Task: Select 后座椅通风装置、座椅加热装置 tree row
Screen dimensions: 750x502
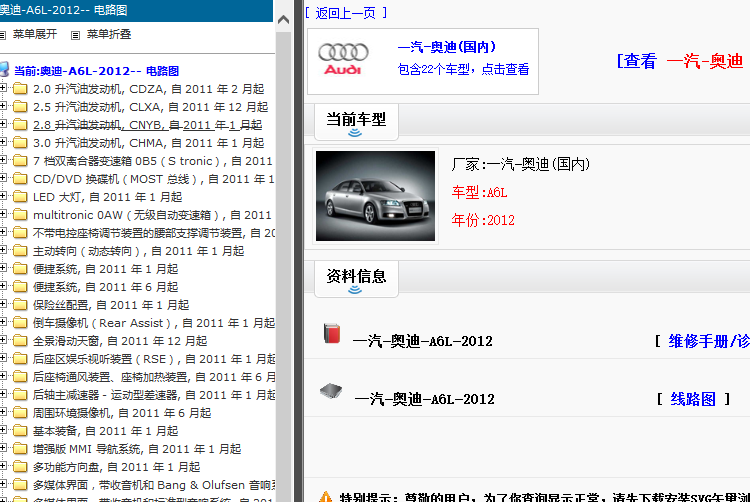Action: [x=154, y=377]
